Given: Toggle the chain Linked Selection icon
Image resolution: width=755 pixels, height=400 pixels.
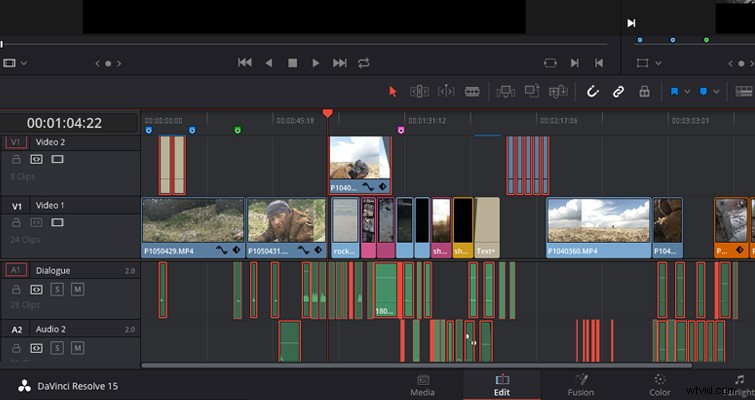Looking at the screenshot, I should 618,91.
